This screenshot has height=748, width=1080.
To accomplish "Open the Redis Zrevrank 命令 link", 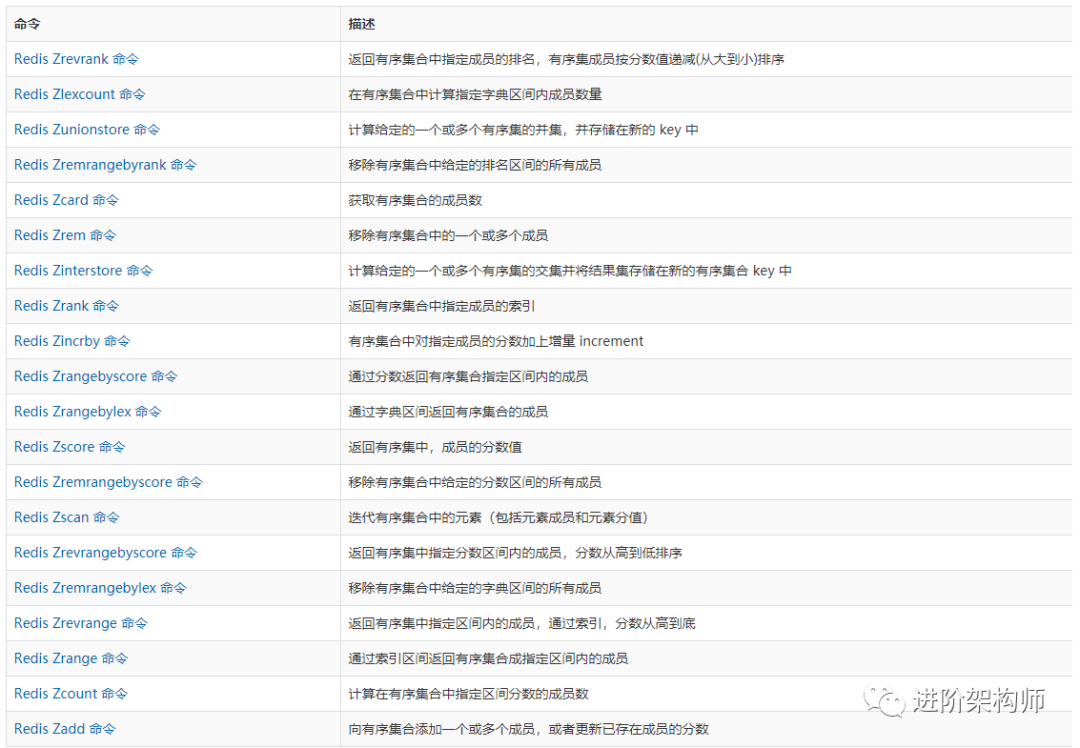I will [76, 59].
